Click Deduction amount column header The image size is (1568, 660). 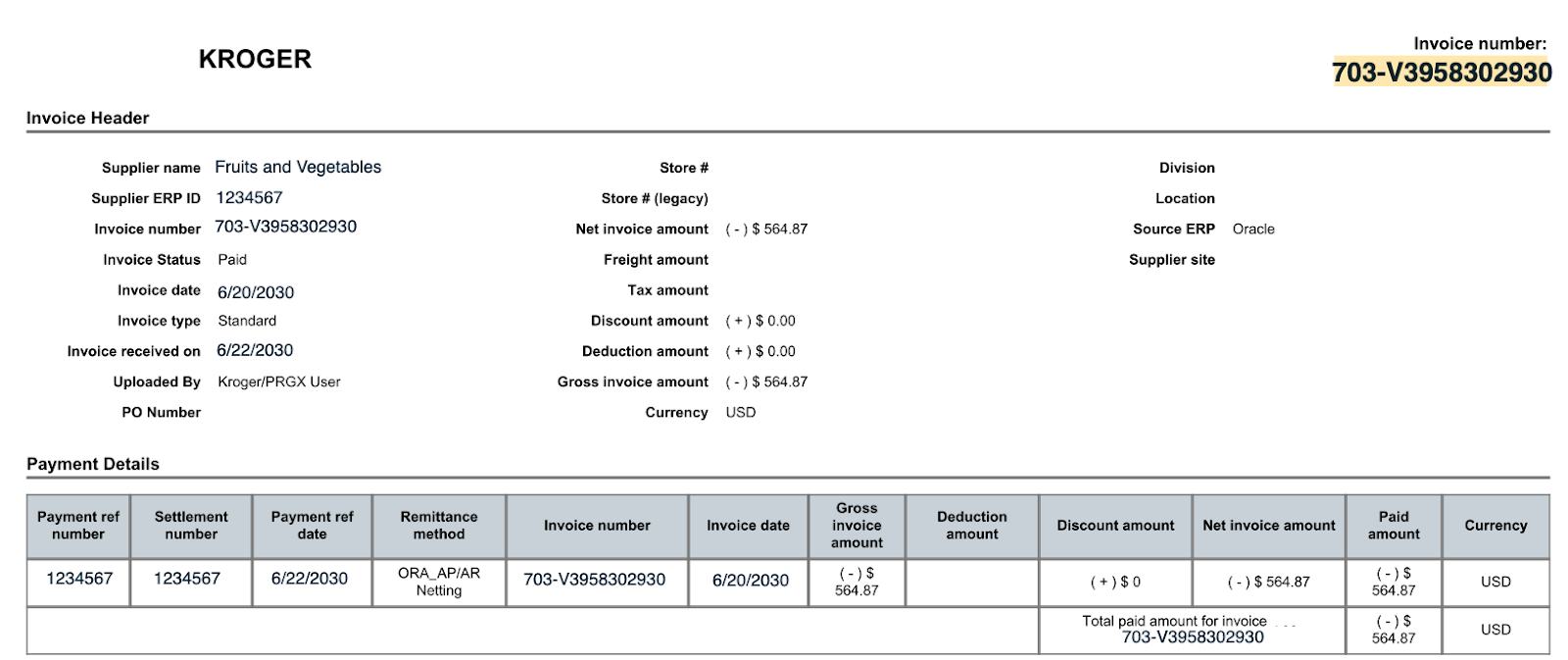[972, 526]
